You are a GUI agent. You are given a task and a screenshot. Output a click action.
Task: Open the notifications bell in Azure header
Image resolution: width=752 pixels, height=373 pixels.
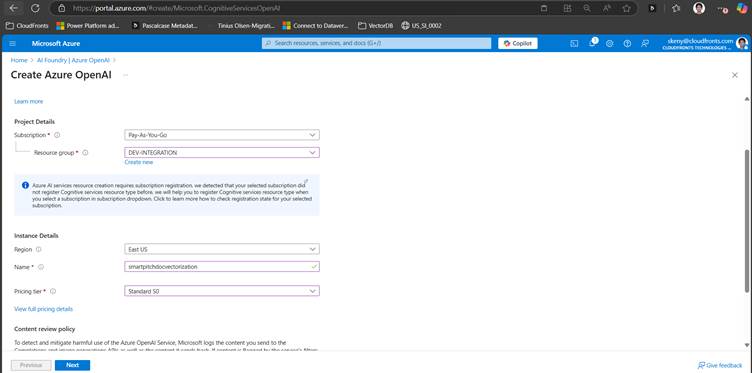(x=592, y=43)
